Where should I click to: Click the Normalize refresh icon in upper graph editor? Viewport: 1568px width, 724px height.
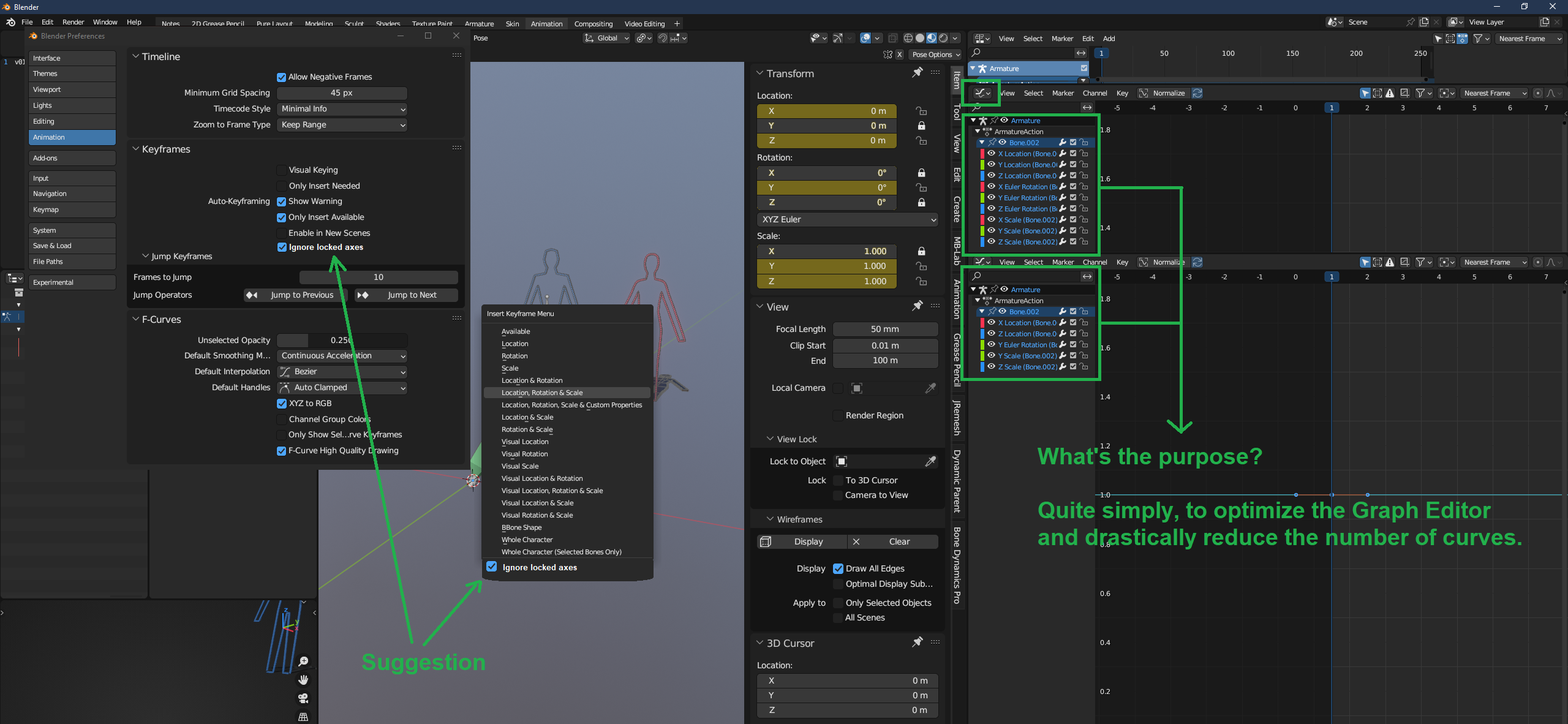click(x=1197, y=93)
